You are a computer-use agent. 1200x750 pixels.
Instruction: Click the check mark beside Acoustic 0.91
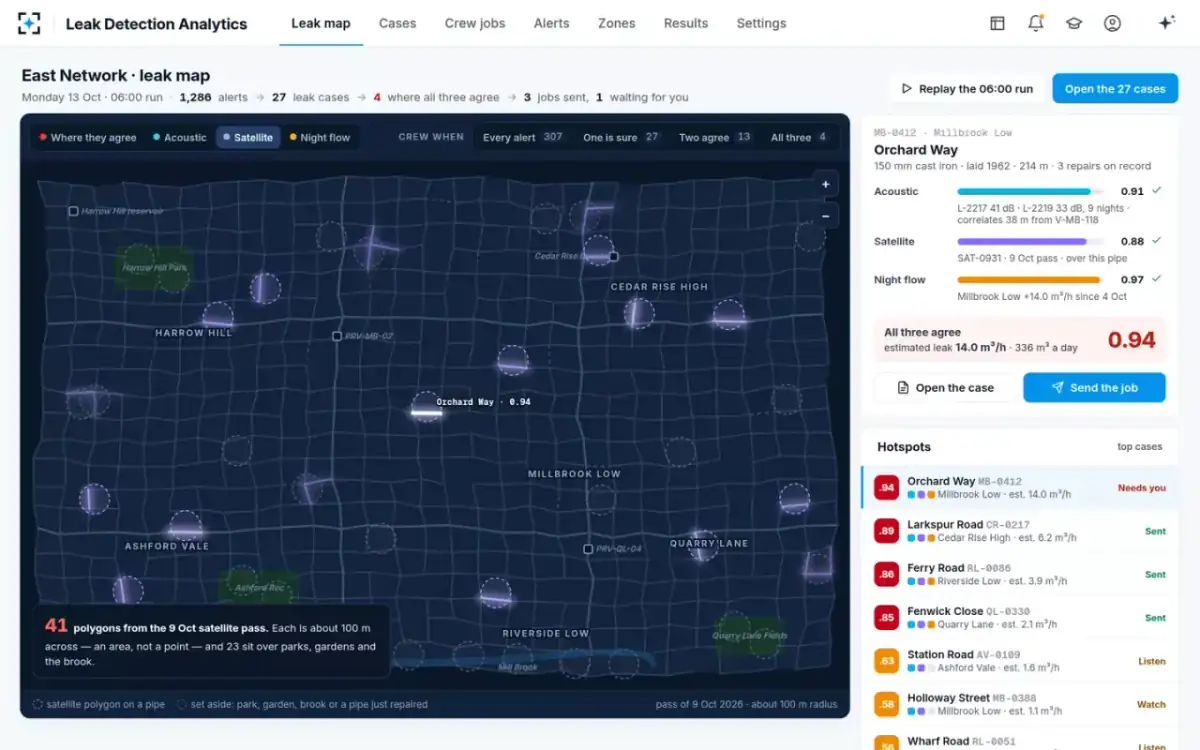tap(1156, 190)
